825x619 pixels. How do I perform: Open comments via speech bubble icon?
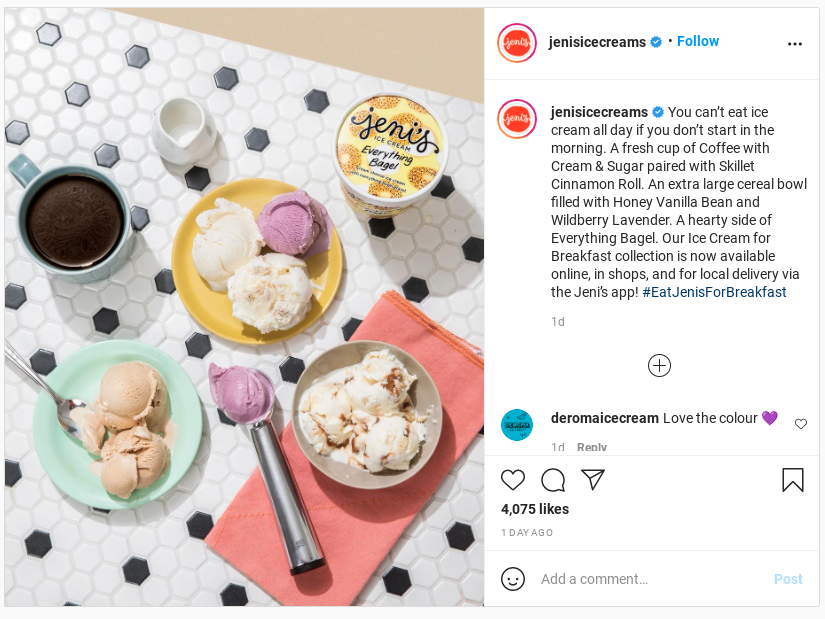pyautogui.click(x=553, y=480)
